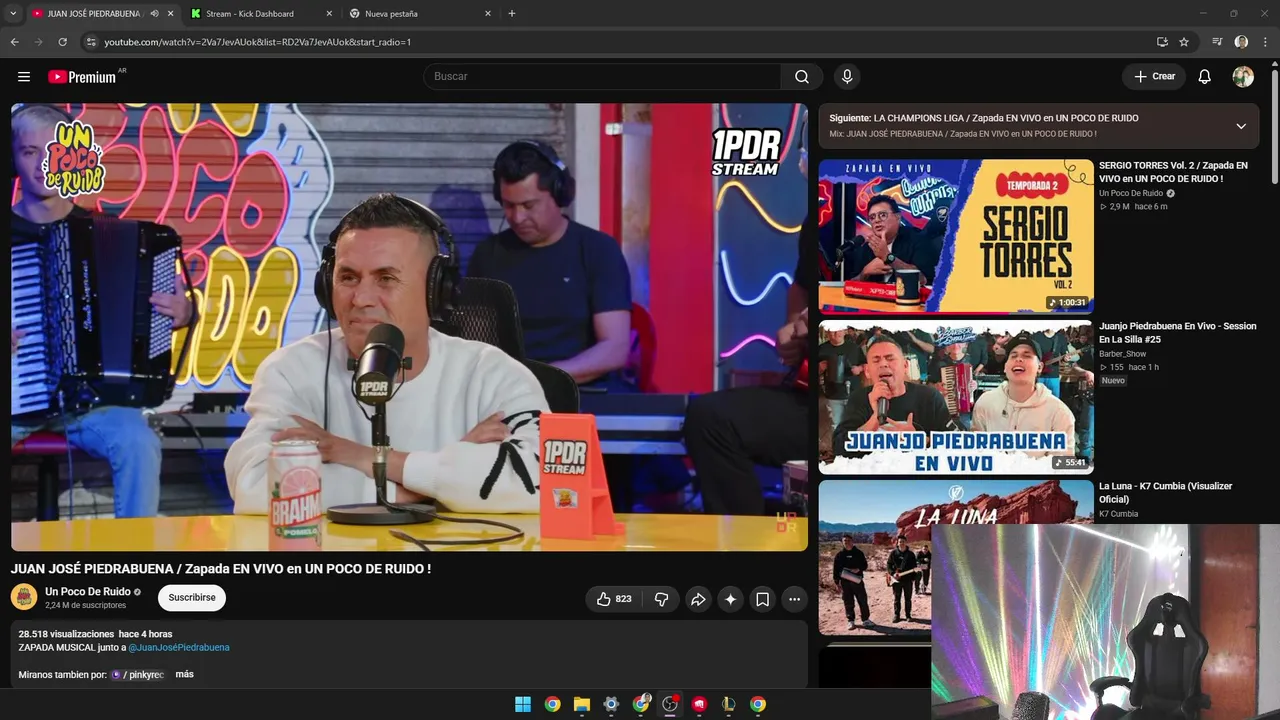Open the red Riot Client taskbar icon
1280x720 pixels.
pos(700,704)
